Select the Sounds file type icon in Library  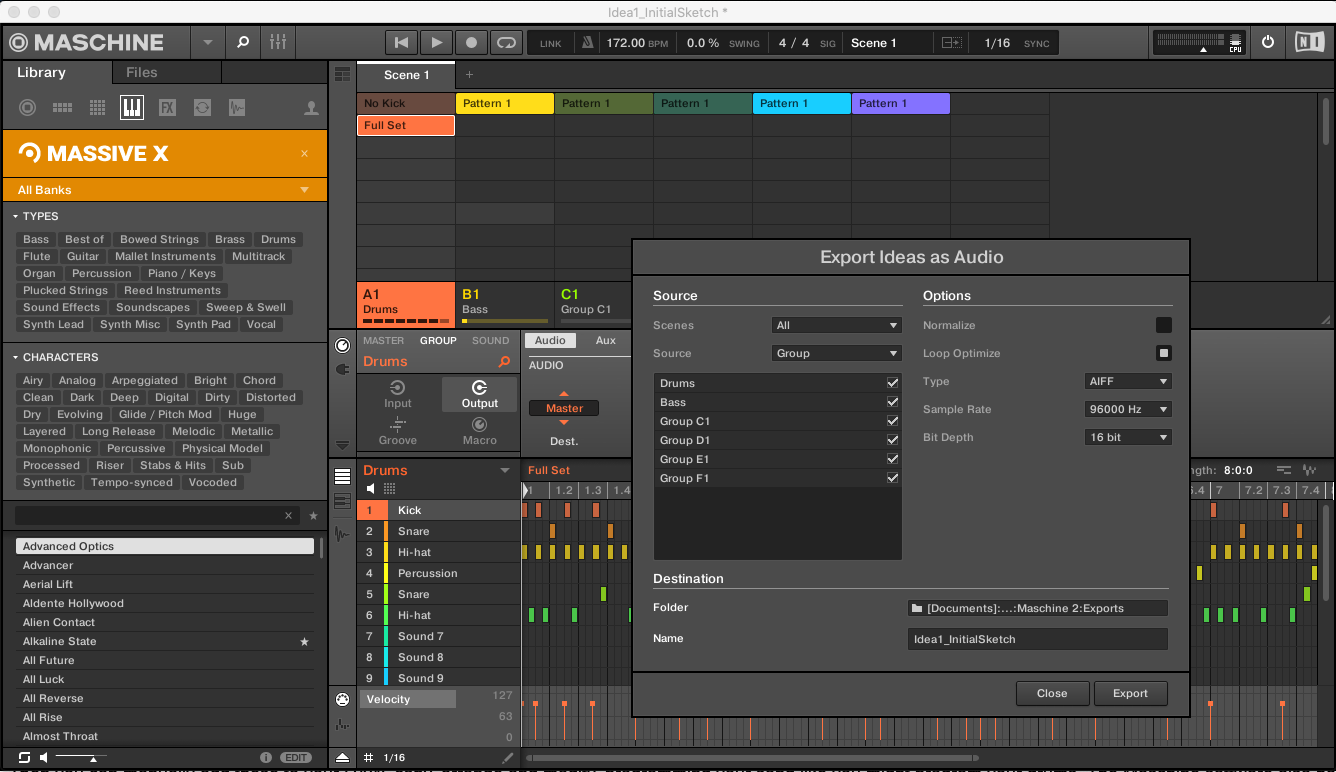click(x=97, y=107)
